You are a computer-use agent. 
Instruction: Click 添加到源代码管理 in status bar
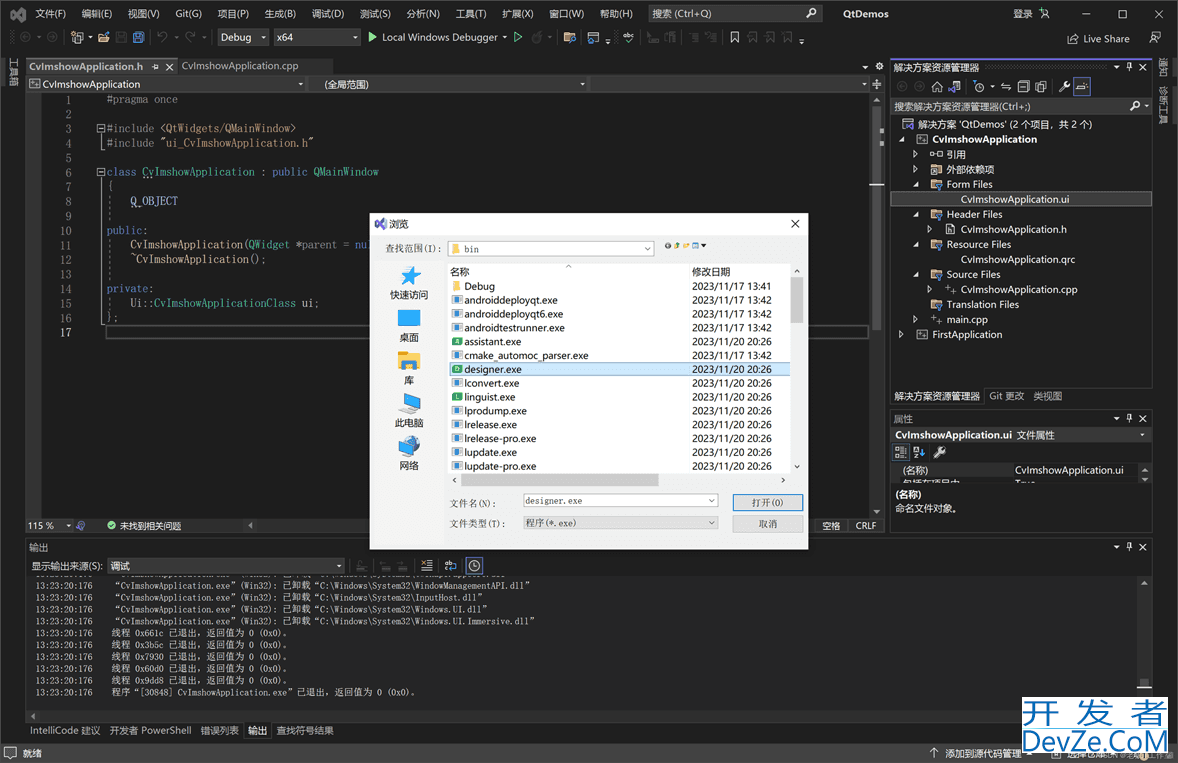(x=983, y=753)
